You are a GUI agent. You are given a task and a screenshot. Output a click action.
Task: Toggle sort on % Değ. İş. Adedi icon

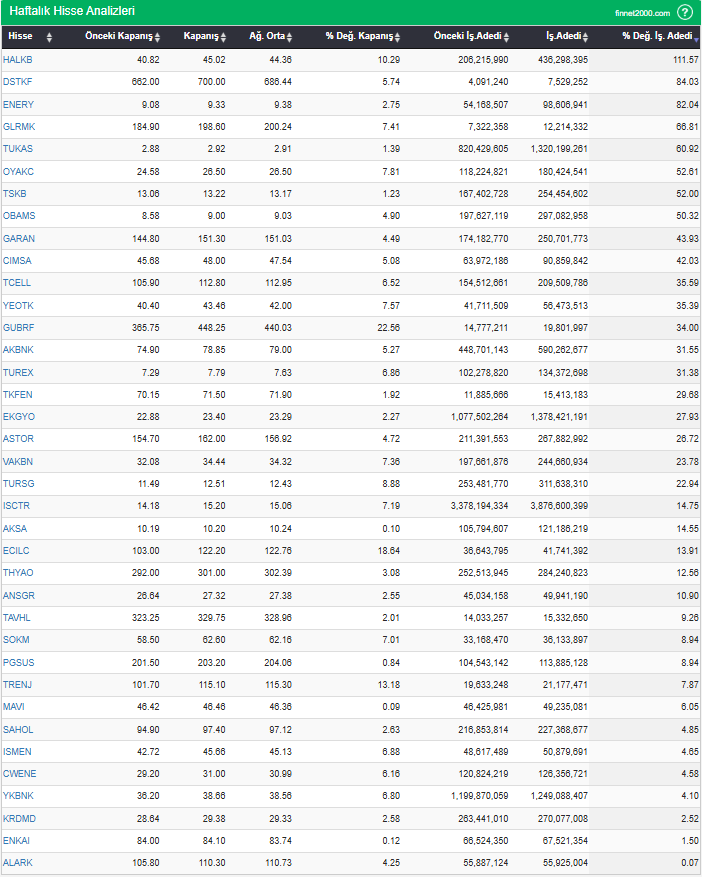696,37
